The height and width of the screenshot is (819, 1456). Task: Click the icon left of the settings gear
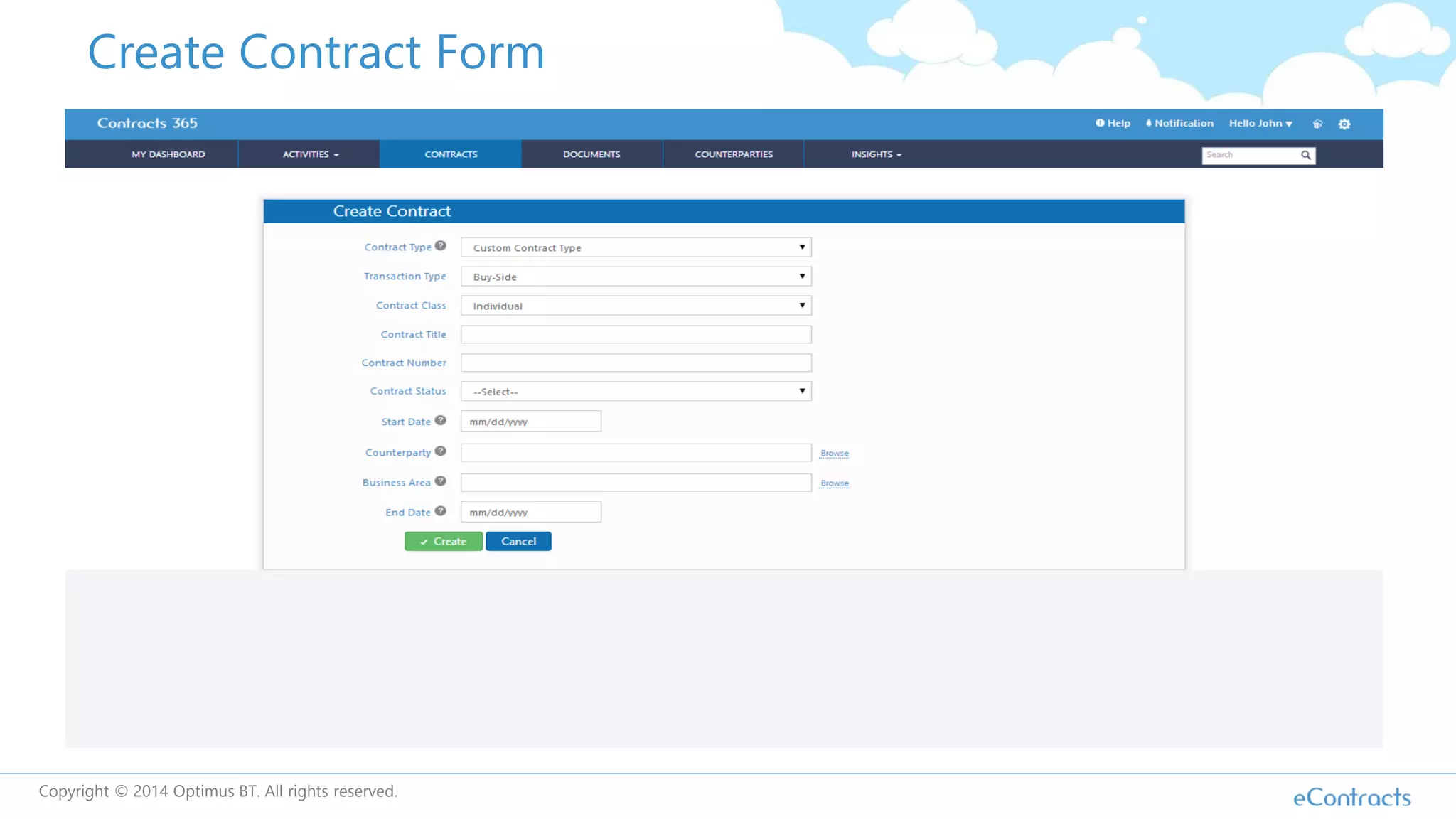click(x=1317, y=124)
